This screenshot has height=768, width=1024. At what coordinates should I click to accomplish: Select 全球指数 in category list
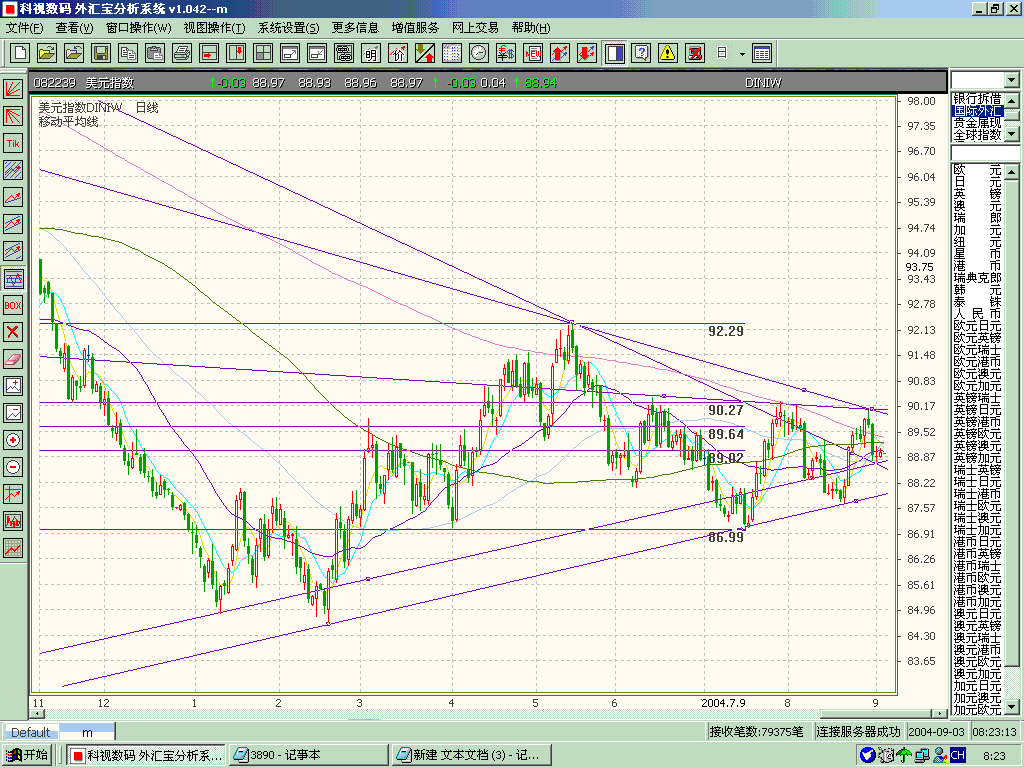pyautogui.click(x=977, y=135)
